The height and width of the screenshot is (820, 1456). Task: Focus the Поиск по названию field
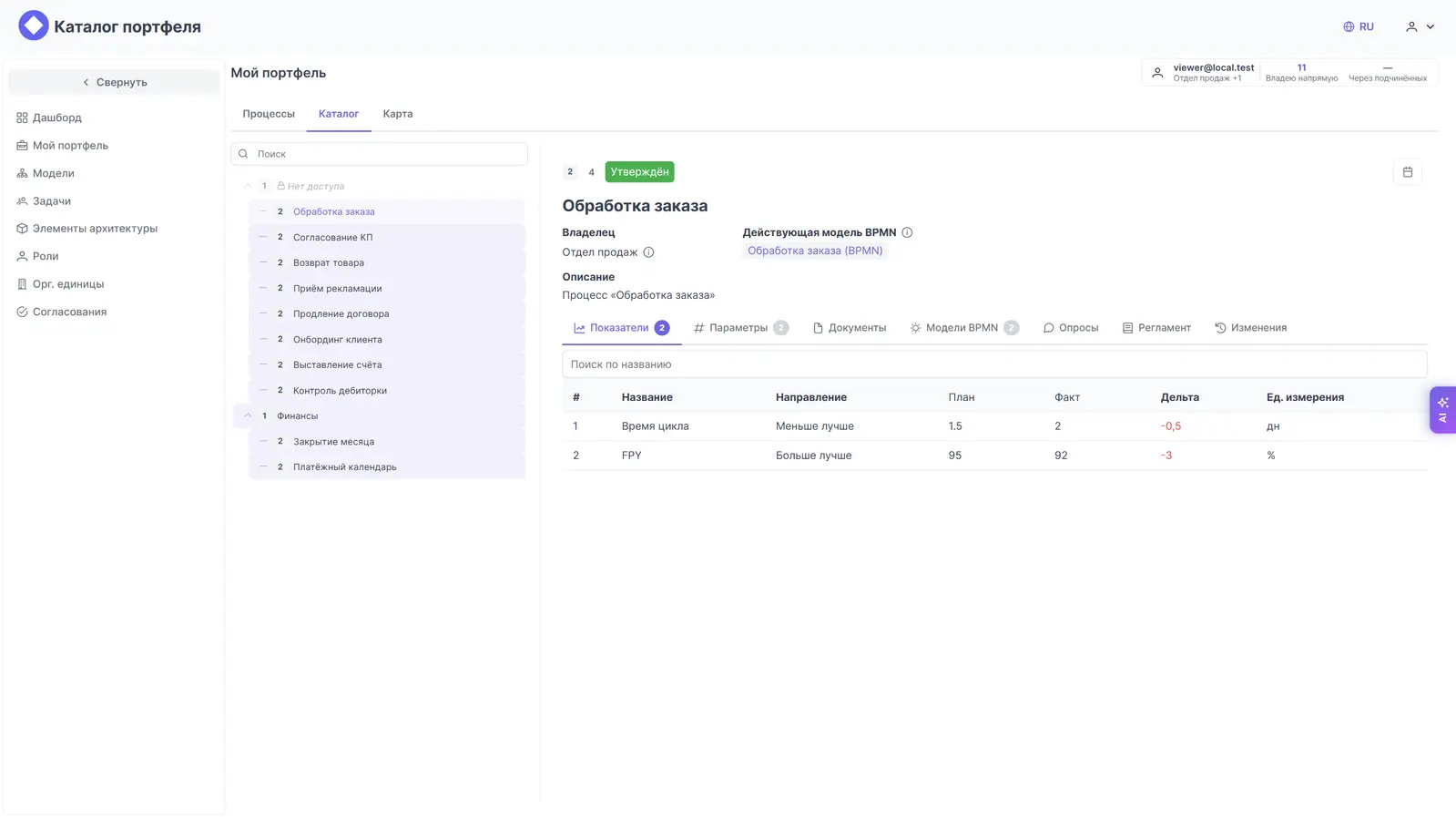pos(994,364)
